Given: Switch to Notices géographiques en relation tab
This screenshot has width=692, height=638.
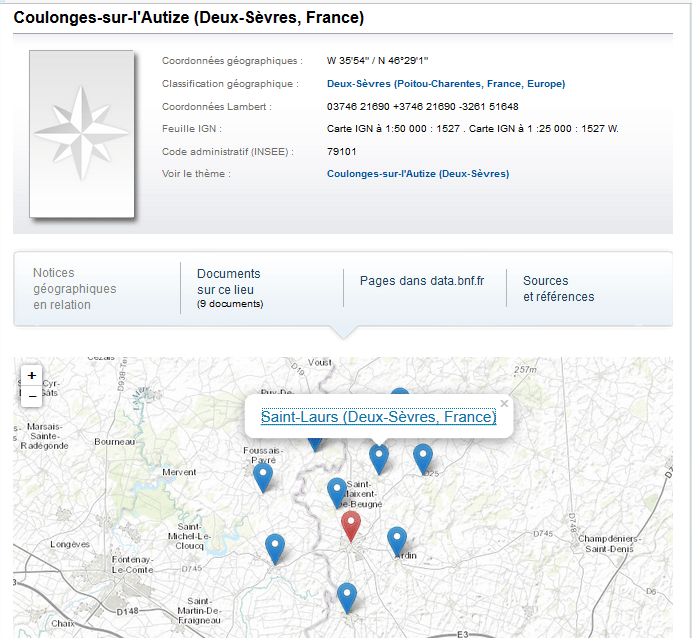Looking at the screenshot, I should [x=75, y=288].
